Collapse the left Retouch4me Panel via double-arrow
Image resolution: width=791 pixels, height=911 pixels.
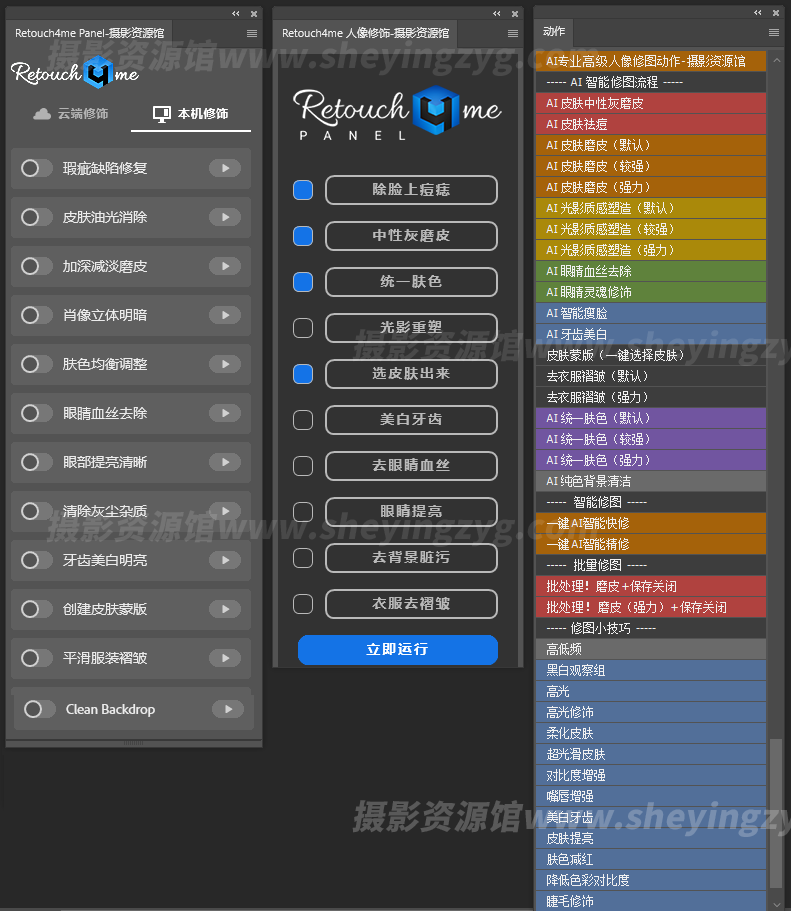(x=236, y=14)
